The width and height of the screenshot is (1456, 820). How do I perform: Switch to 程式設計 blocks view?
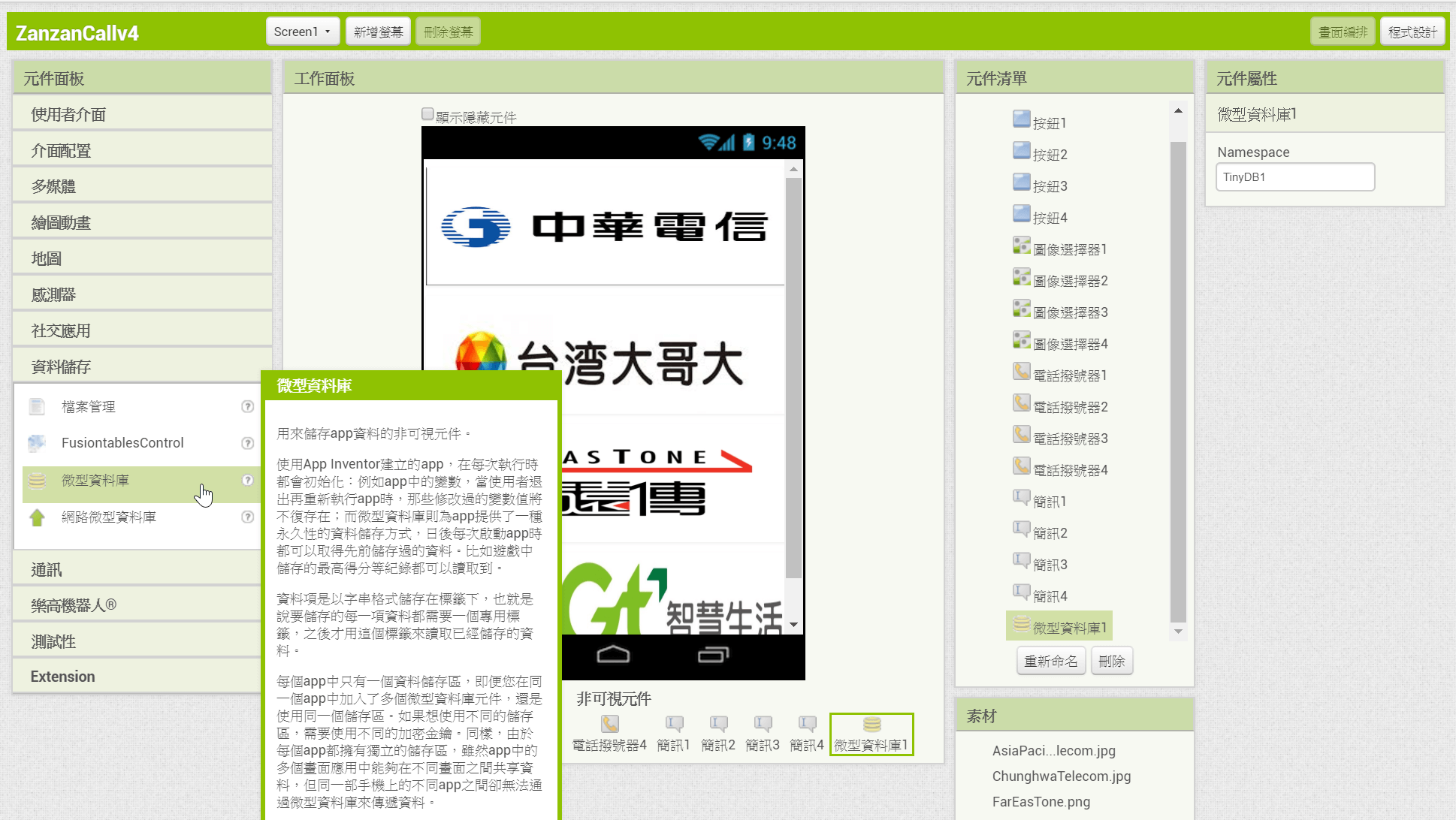[x=1412, y=32]
